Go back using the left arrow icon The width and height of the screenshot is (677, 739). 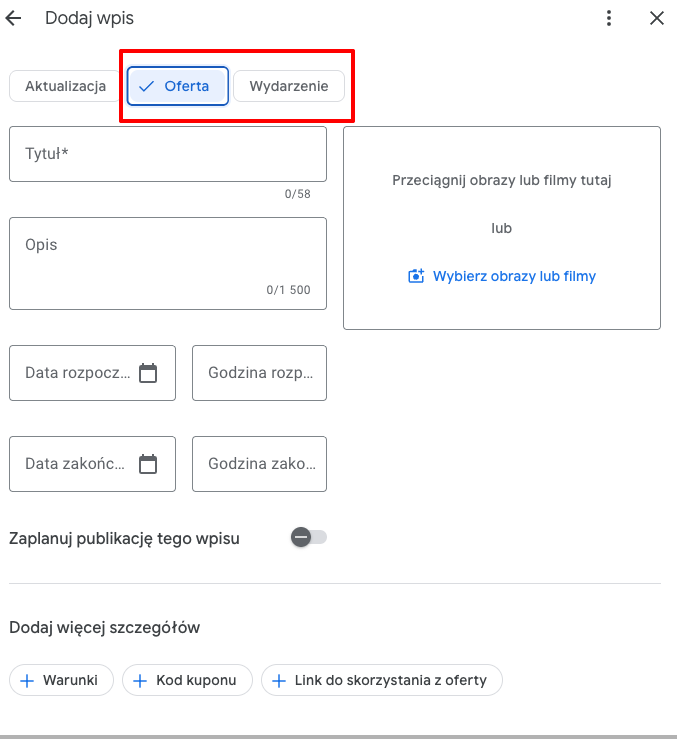(14, 18)
